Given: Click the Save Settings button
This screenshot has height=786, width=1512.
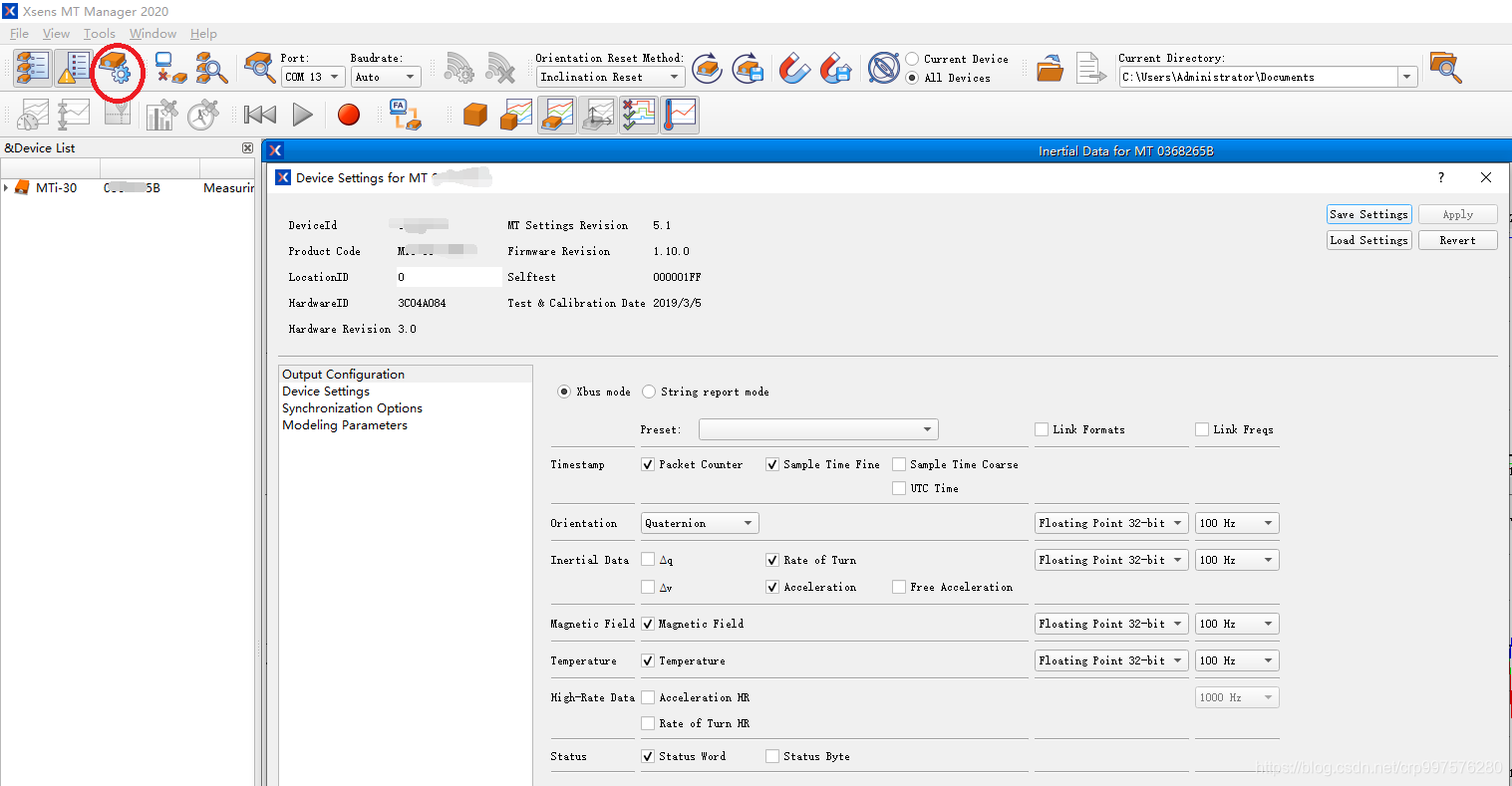Looking at the screenshot, I should point(1369,214).
